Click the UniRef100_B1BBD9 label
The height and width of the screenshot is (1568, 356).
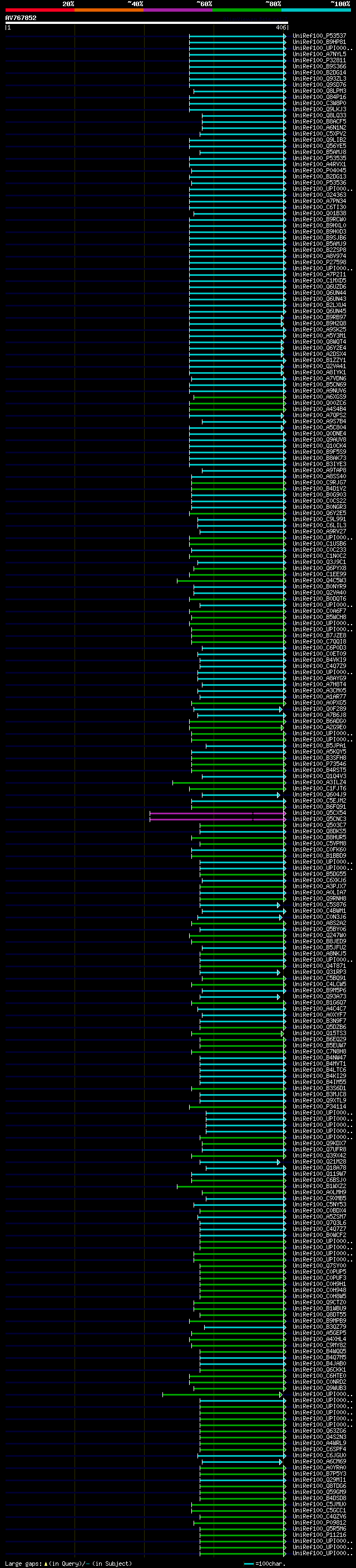tap(319, 856)
